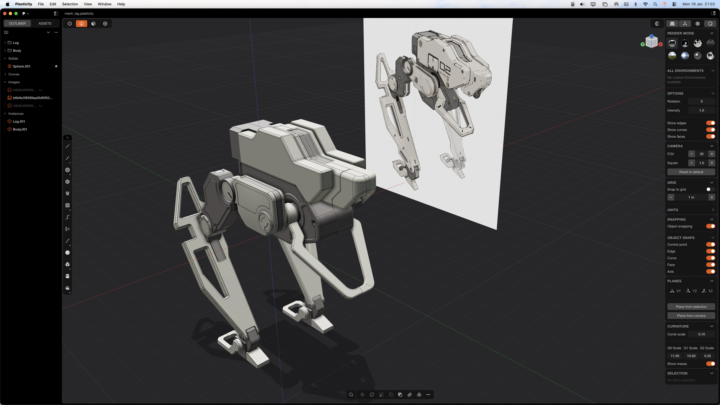Click the first viewport display mode icon

pyautogui.click(x=70, y=23)
